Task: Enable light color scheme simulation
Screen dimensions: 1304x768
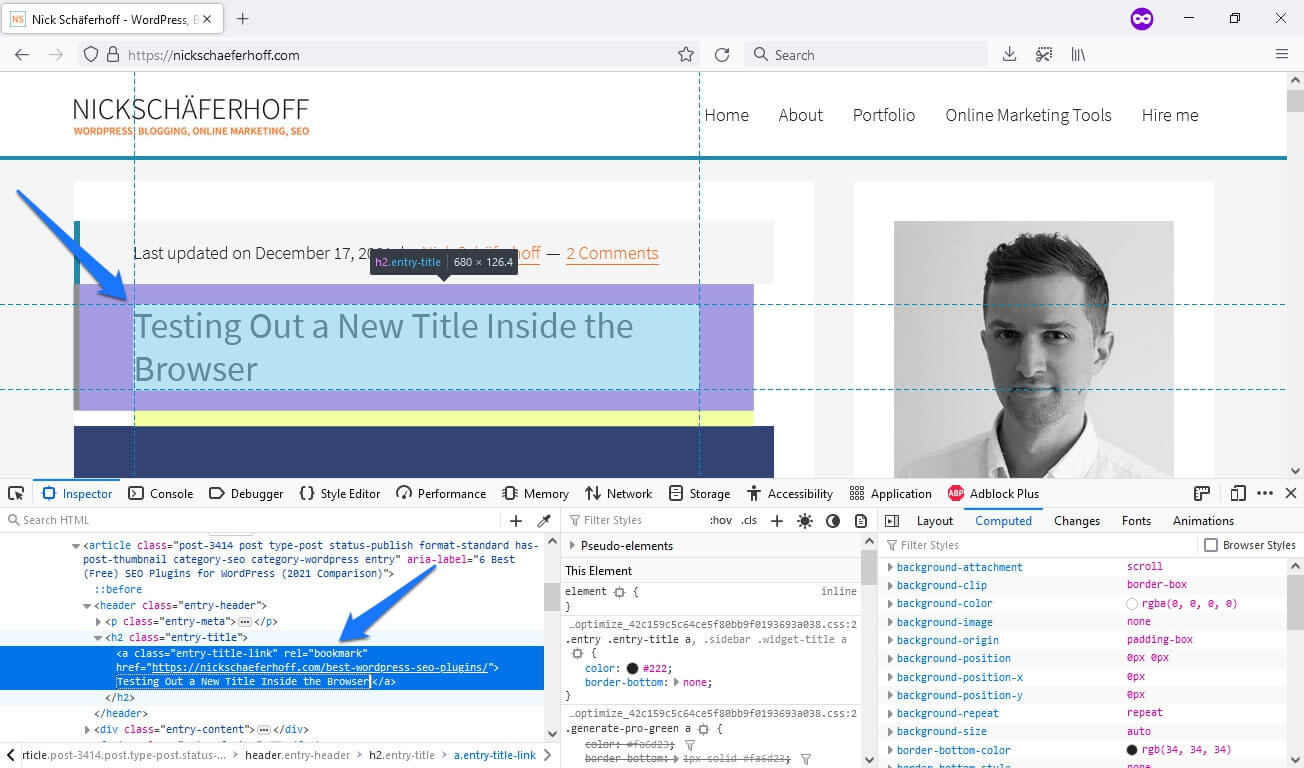Action: tap(805, 520)
